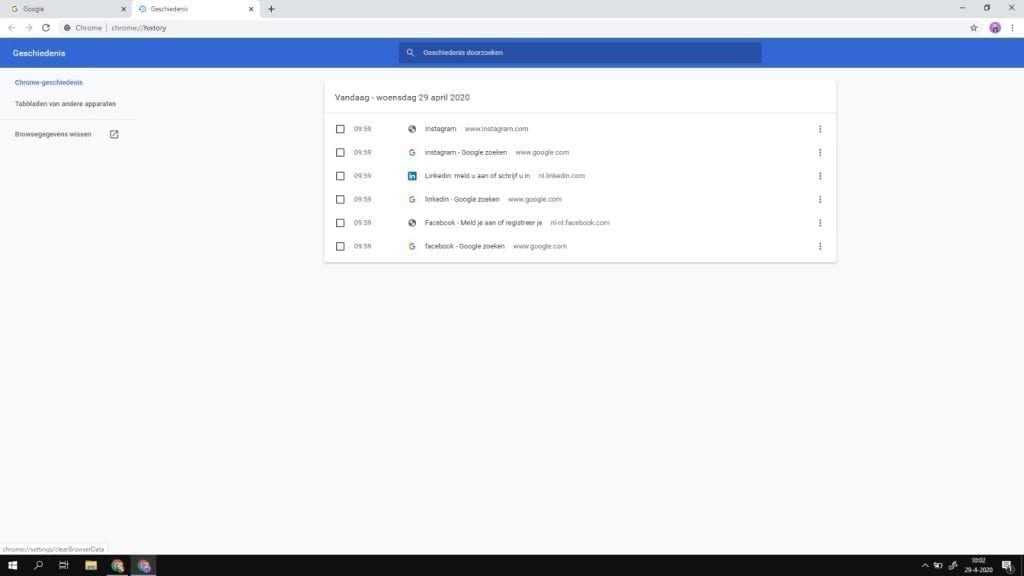Tick the checkbox for 'instagram - Google zoeken'
The image size is (1024, 576).
click(340, 153)
